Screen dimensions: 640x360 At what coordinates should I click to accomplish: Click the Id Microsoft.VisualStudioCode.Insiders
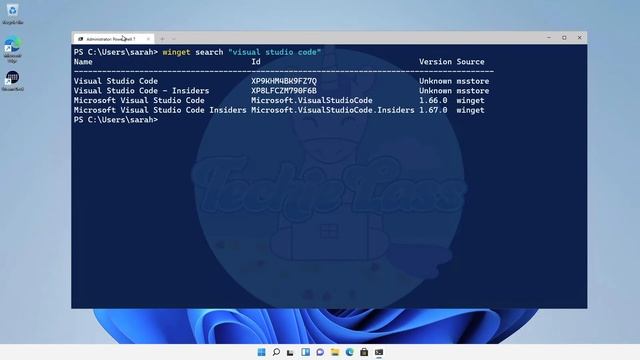click(x=333, y=110)
